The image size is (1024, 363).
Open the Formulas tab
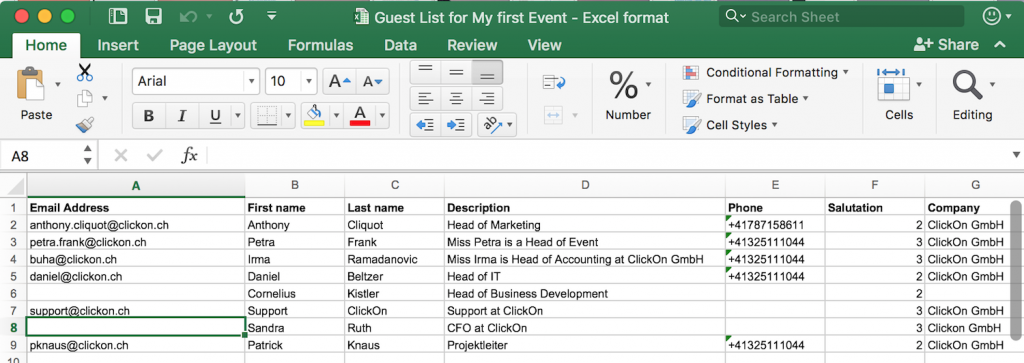[x=320, y=45]
